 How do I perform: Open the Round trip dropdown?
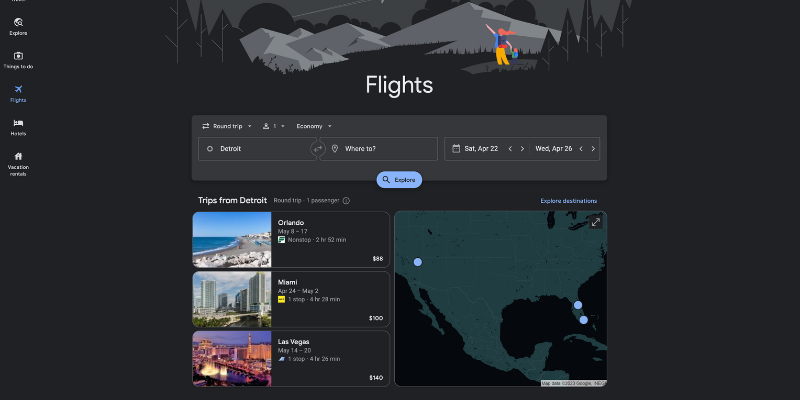[x=227, y=126]
